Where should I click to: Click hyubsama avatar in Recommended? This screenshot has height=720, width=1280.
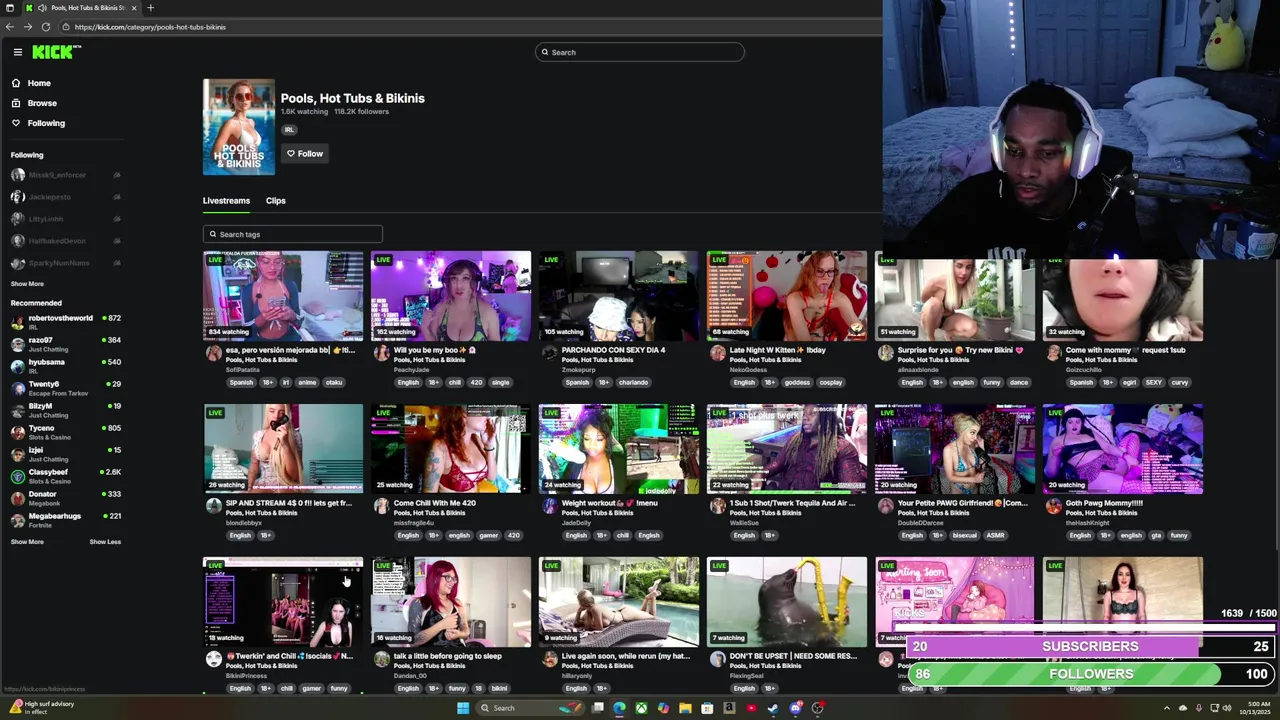(18, 366)
